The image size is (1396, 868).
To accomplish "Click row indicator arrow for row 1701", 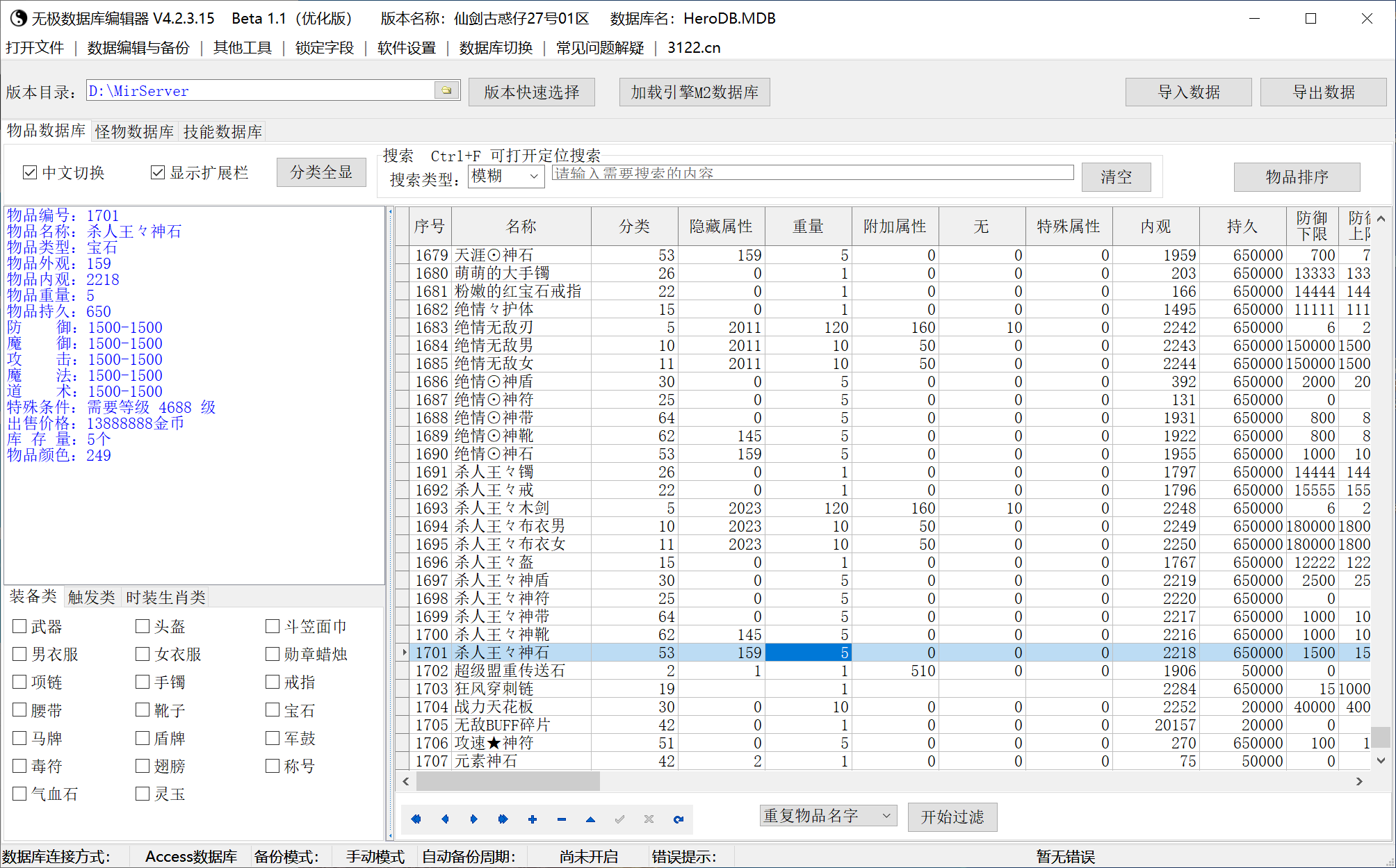I will click(x=403, y=653).
